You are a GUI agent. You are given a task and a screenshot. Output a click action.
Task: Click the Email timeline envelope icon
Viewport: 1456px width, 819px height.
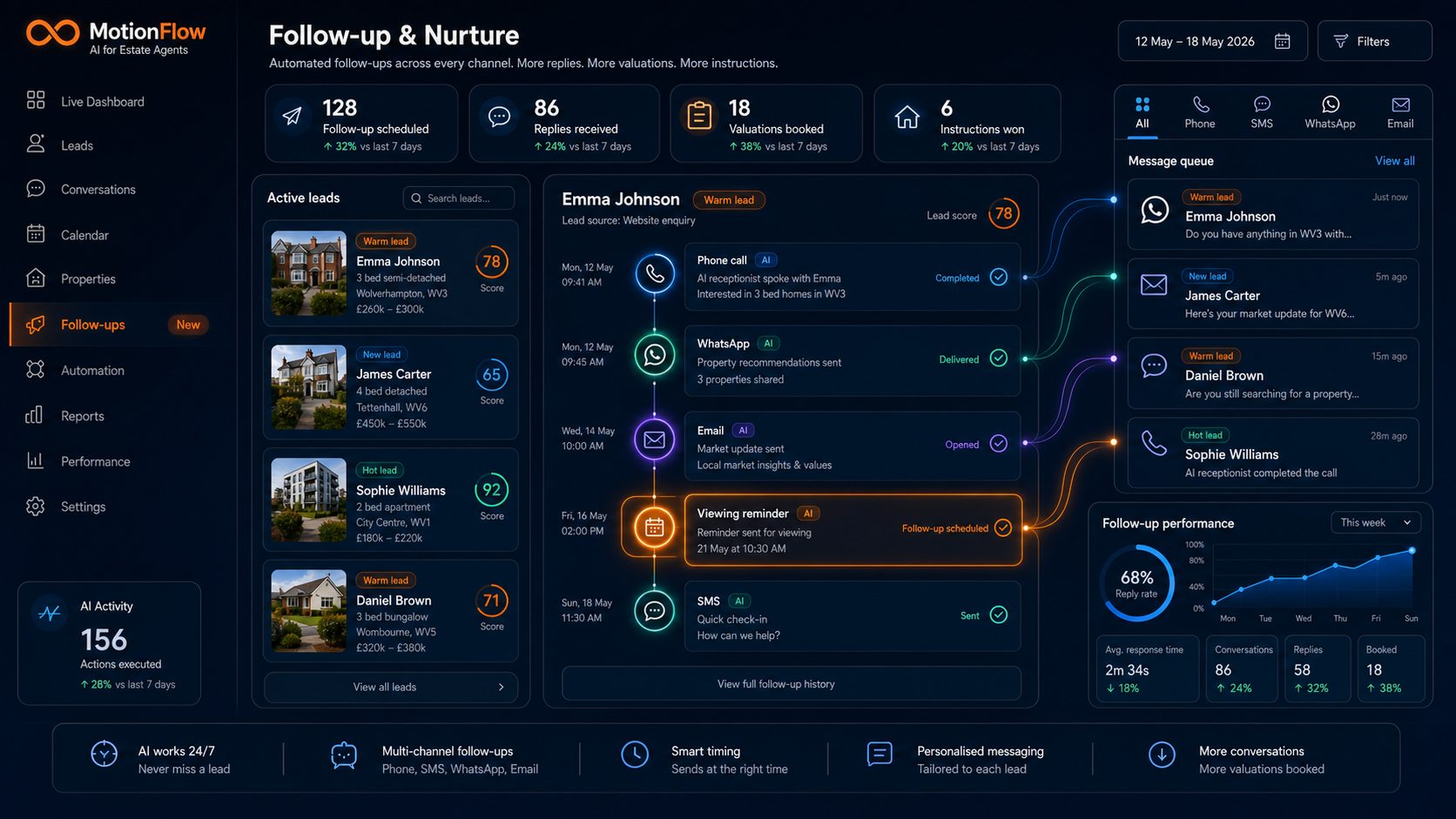(655, 440)
